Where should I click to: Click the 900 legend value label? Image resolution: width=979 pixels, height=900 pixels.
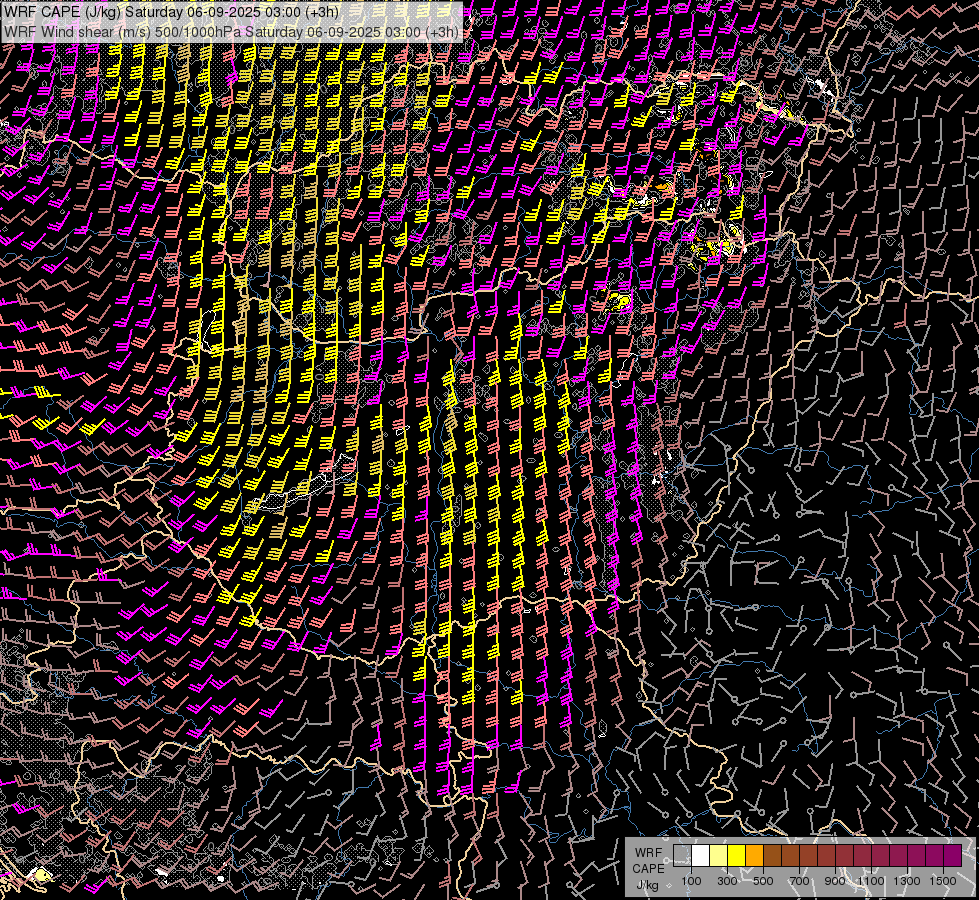835,881
